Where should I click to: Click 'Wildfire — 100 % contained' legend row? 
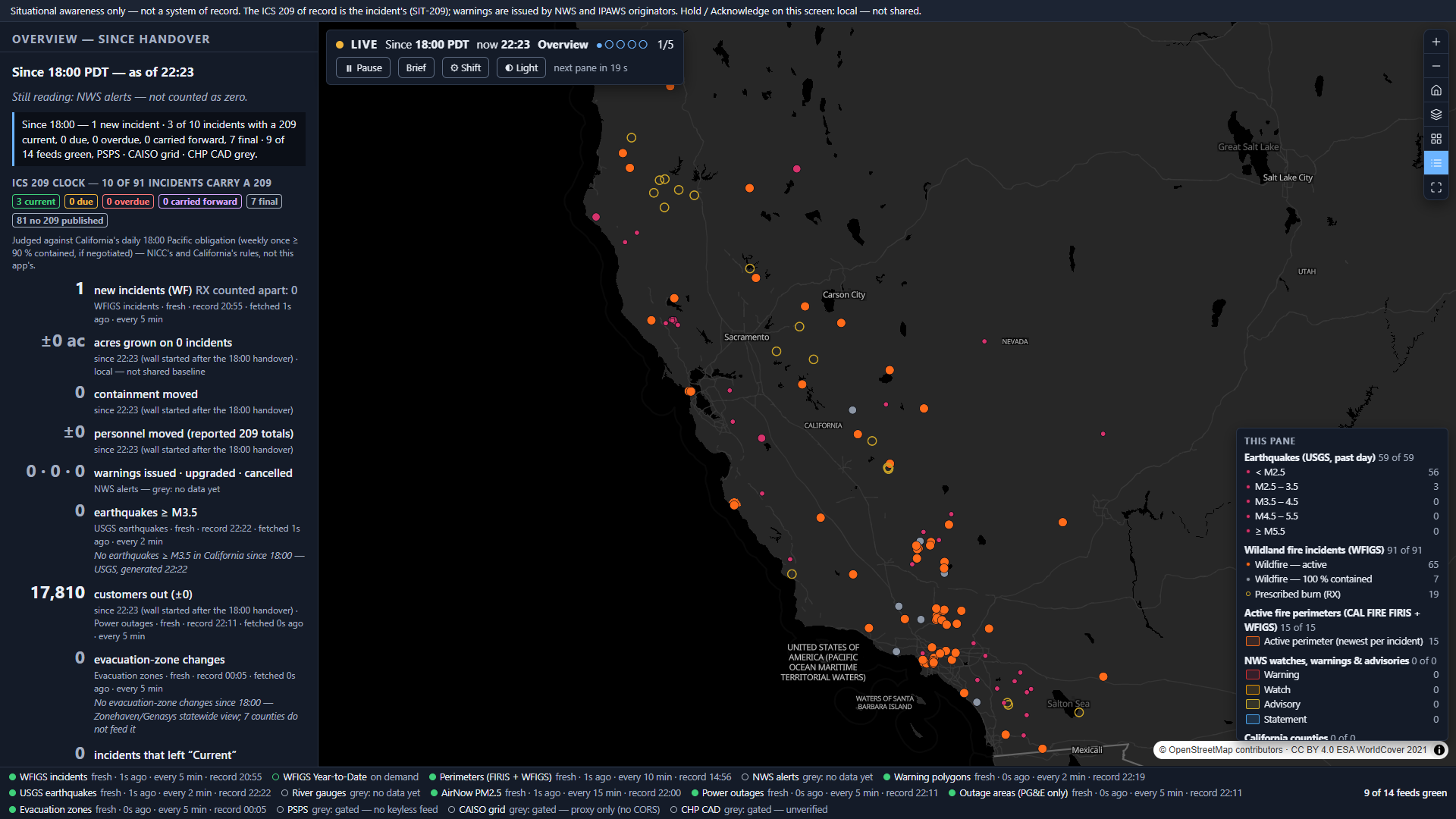coord(1341,579)
